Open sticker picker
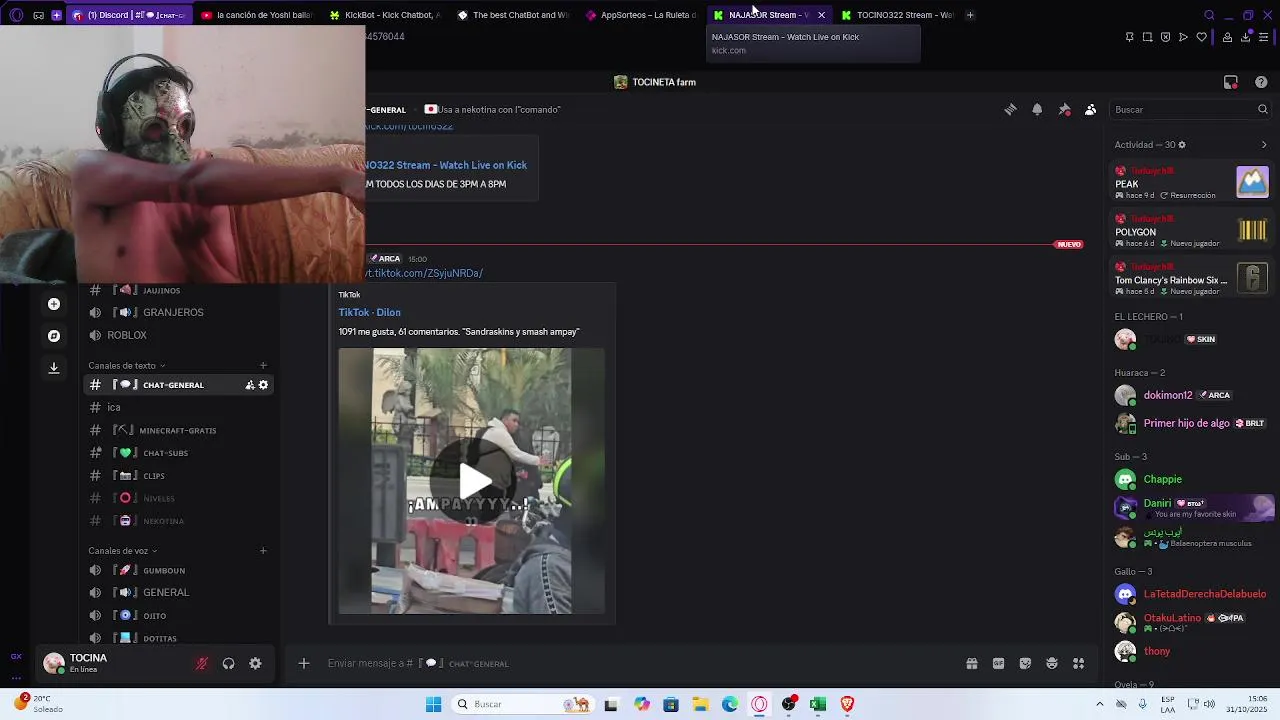 (x=1025, y=663)
